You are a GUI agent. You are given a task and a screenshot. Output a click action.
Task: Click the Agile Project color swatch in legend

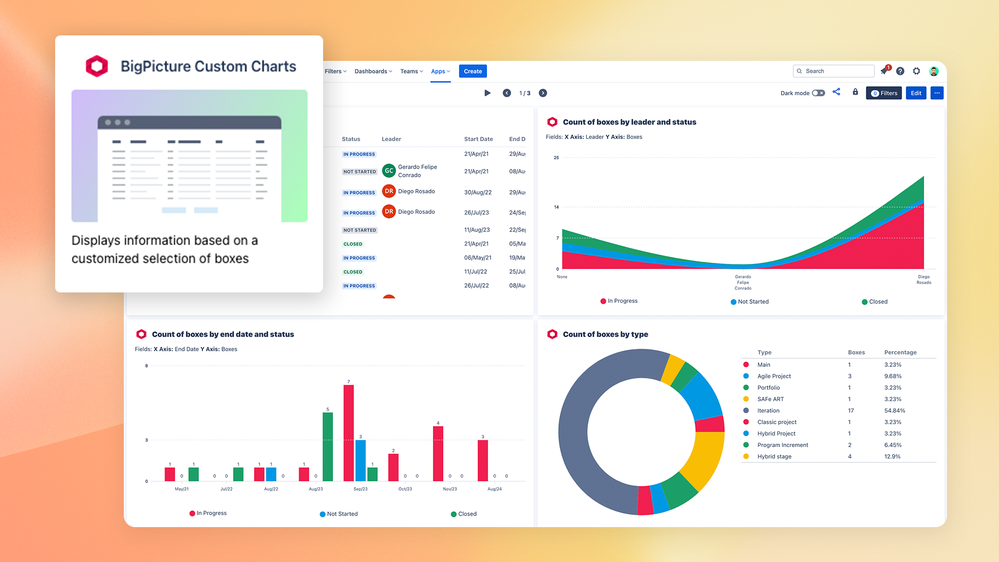tap(746, 376)
